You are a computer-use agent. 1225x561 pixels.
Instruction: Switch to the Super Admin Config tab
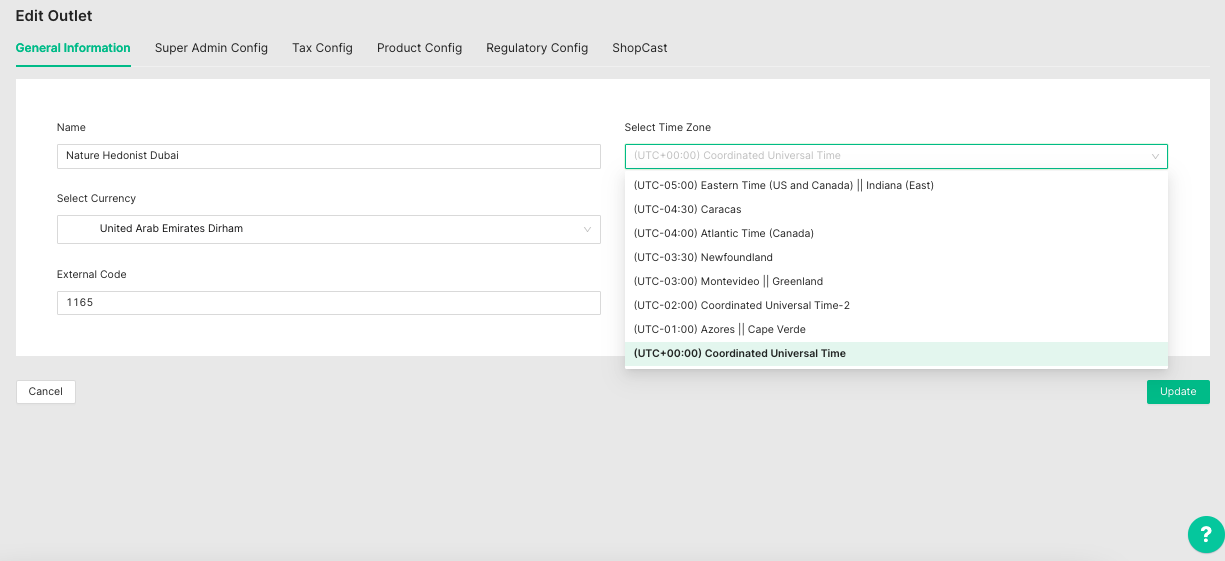[x=211, y=48]
